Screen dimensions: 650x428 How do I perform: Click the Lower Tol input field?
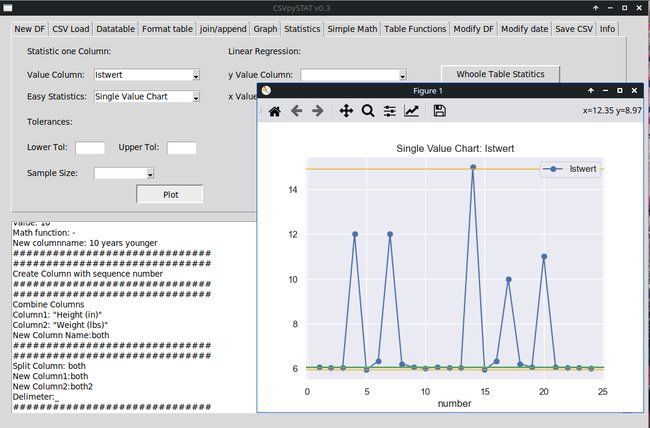(x=90, y=148)
